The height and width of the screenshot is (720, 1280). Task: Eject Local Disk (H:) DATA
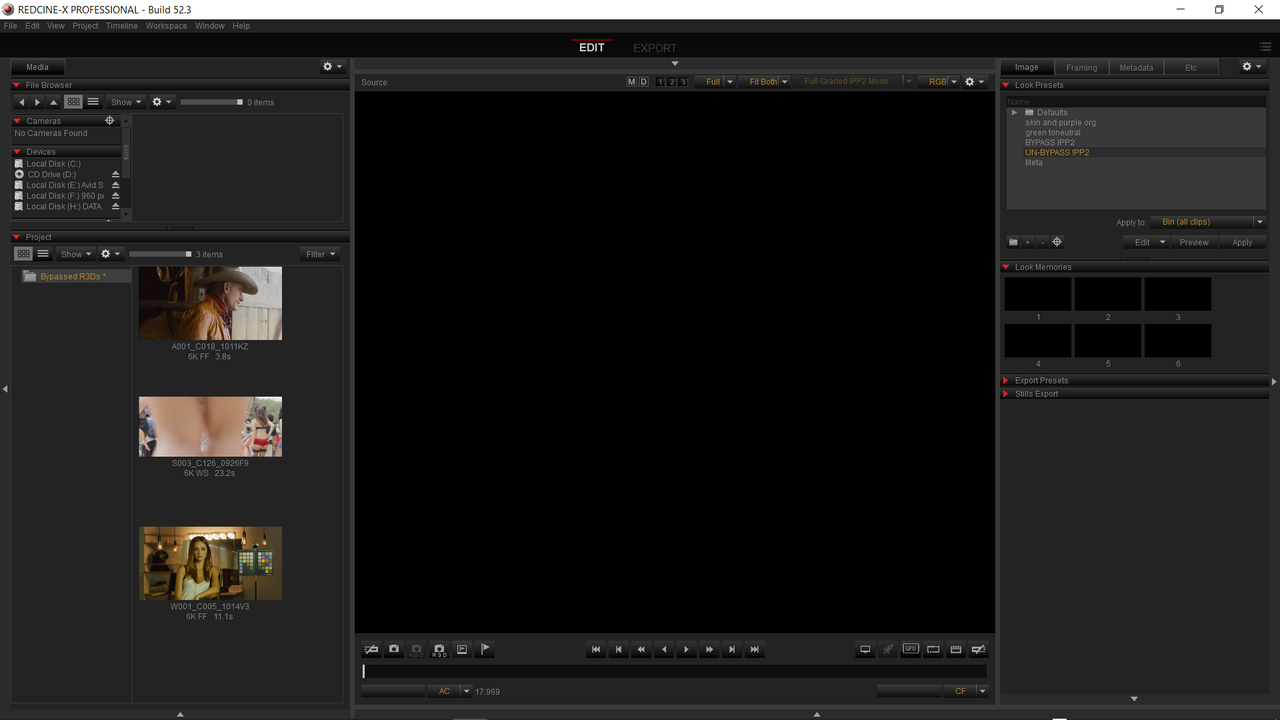click(115, 206)
